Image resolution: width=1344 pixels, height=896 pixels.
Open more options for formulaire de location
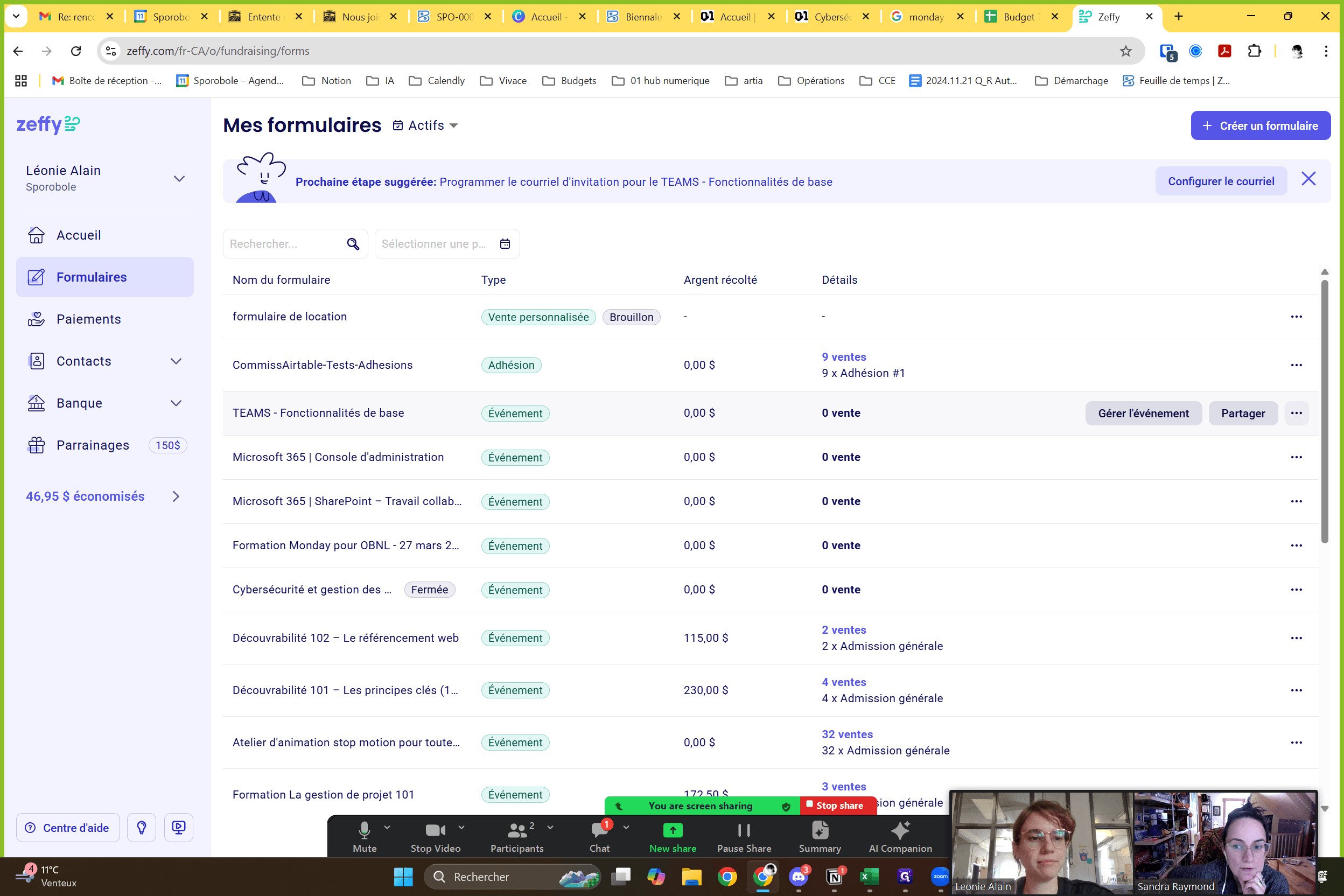[1296, 317]
